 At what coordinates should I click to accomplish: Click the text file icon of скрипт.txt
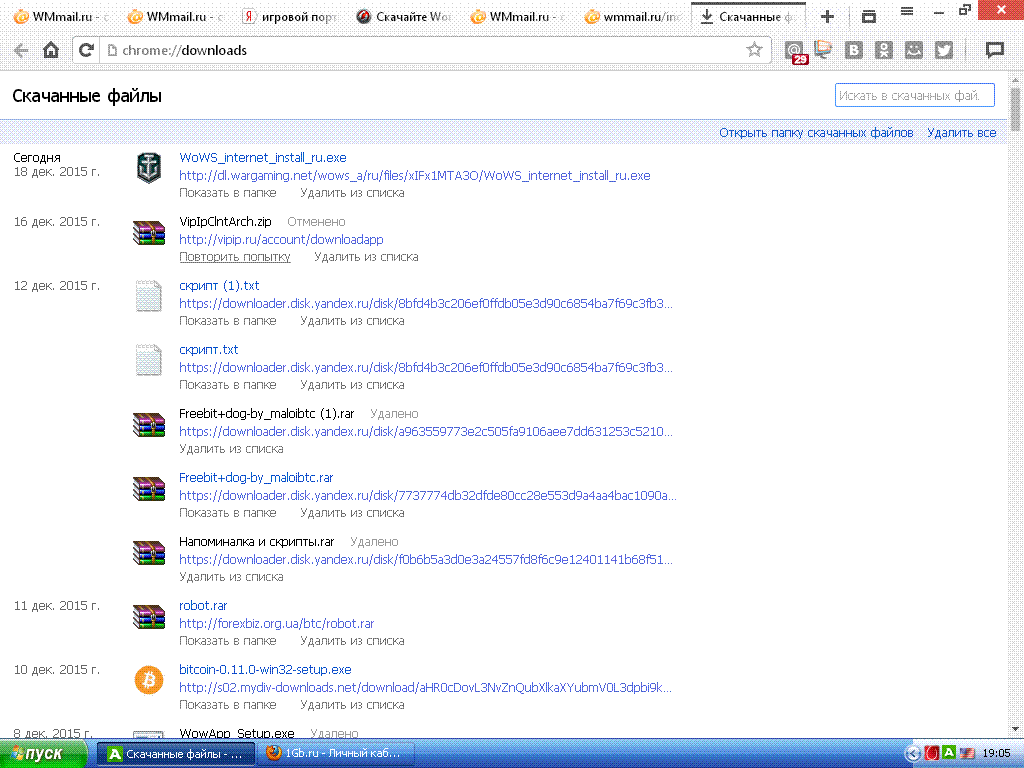(x=149, y=360)
